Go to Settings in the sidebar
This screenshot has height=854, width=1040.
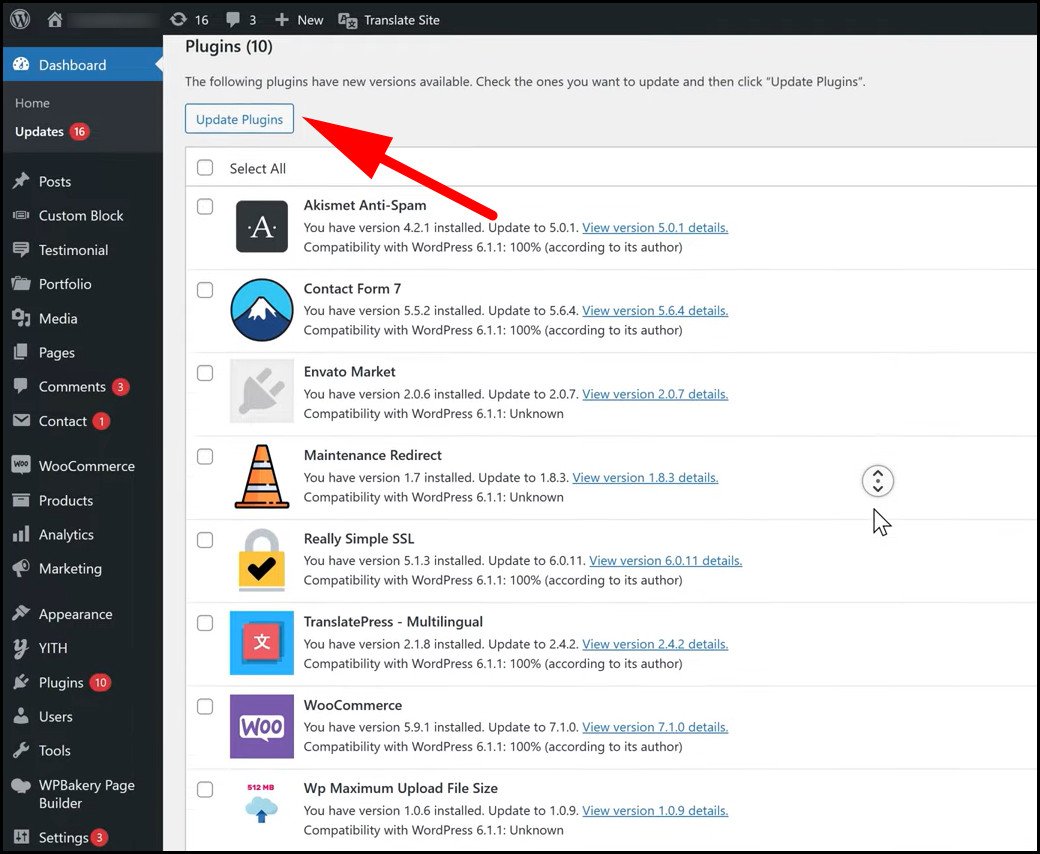tap(63, 837)
